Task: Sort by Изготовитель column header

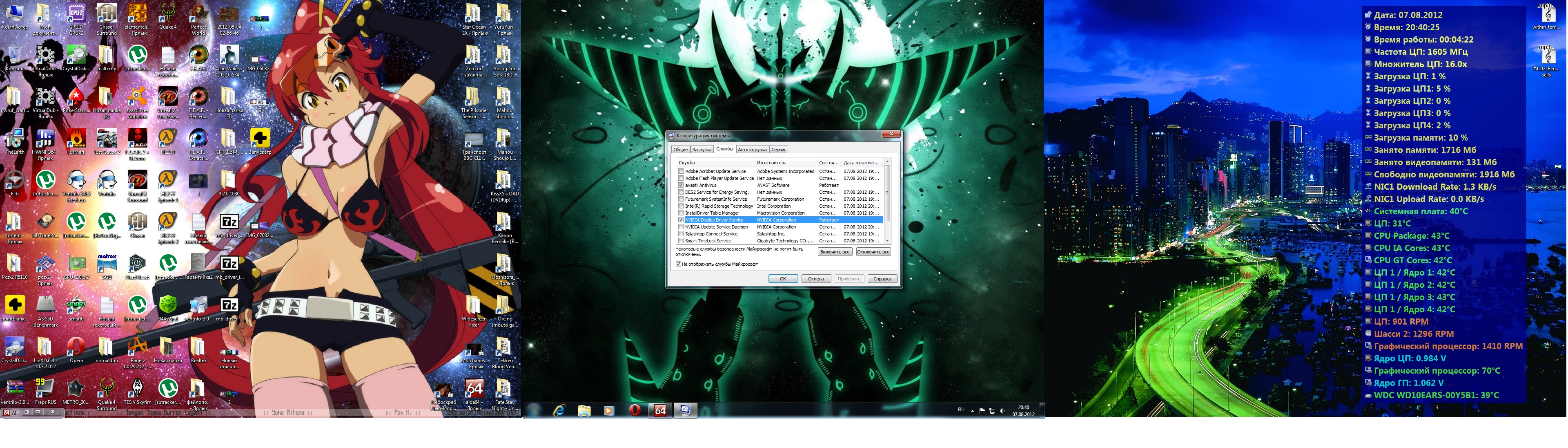Action: coord(786,163)
